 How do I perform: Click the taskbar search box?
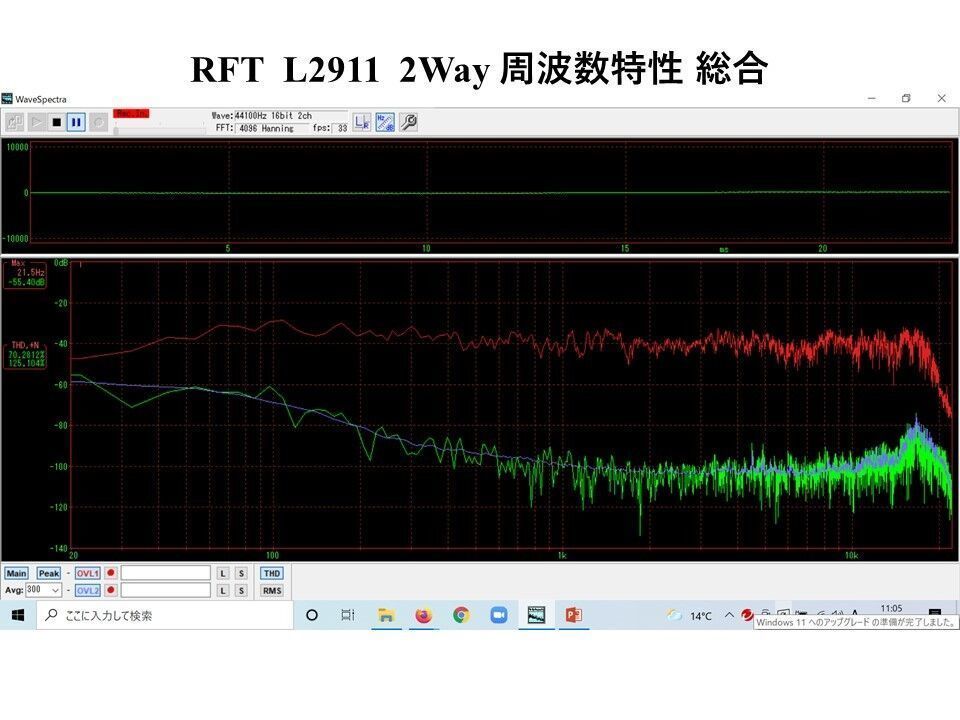[x=165, y=615]
